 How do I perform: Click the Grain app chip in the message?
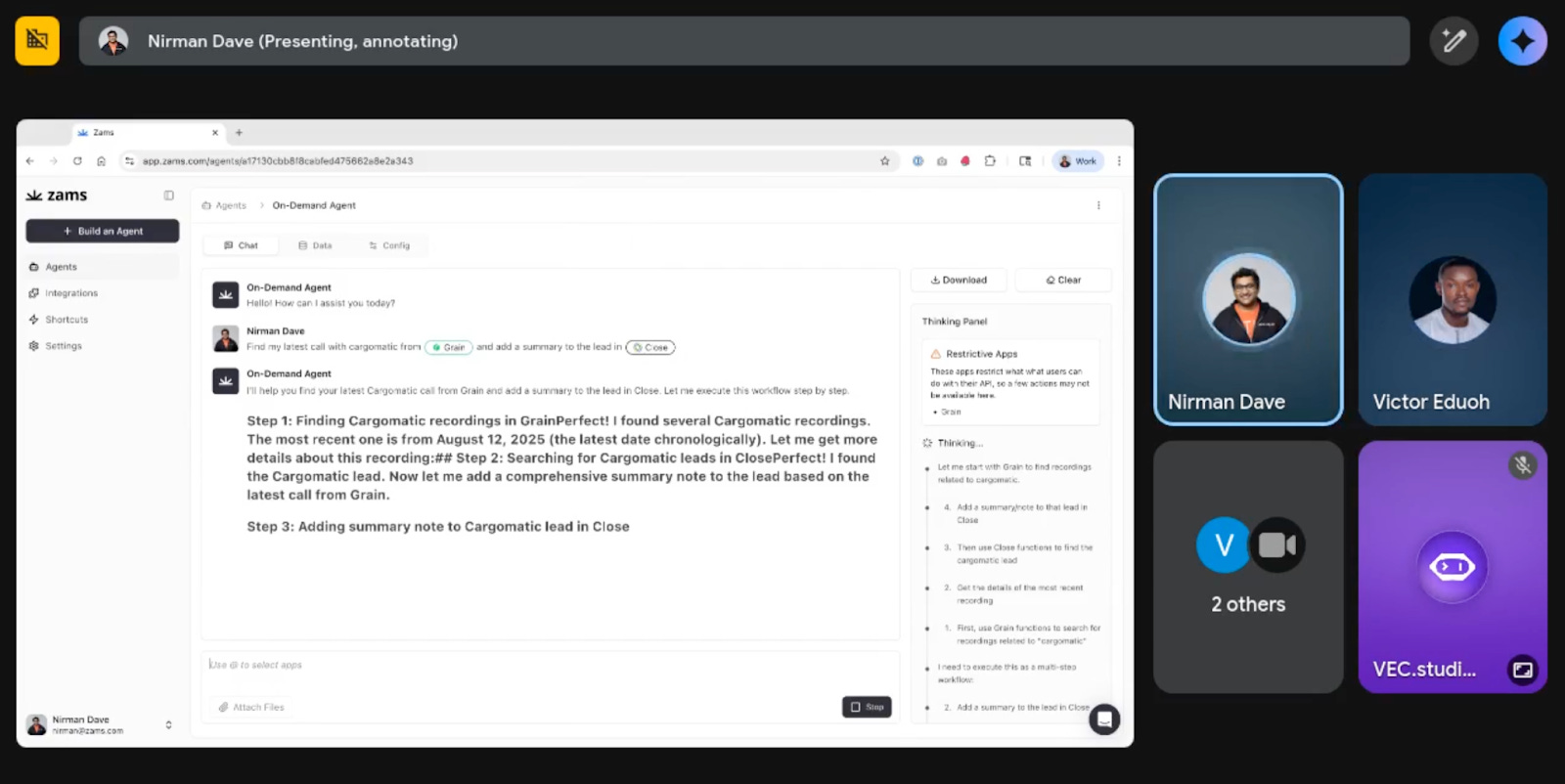point(449,347)
